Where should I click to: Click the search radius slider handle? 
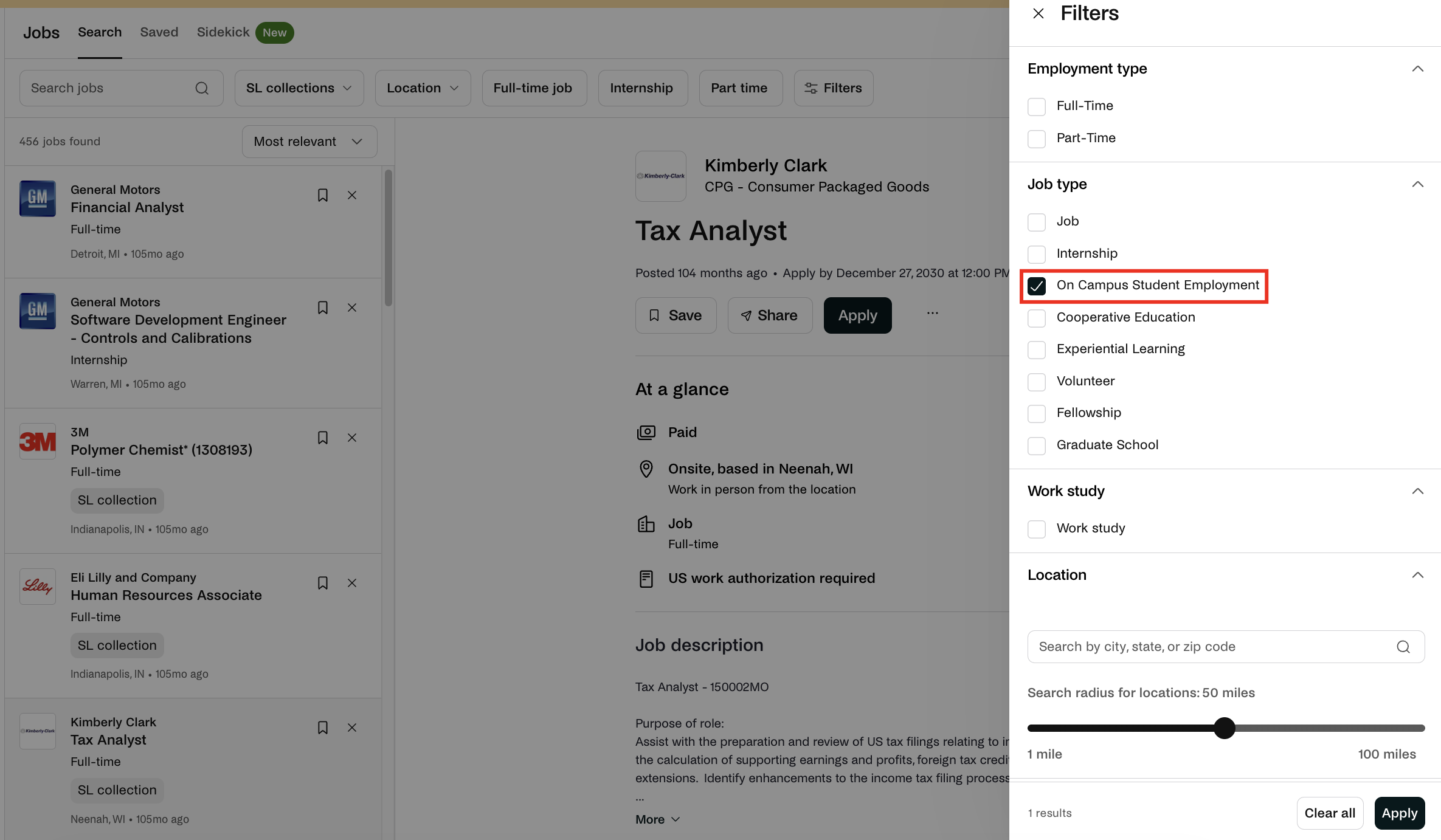click(1225, 728)
